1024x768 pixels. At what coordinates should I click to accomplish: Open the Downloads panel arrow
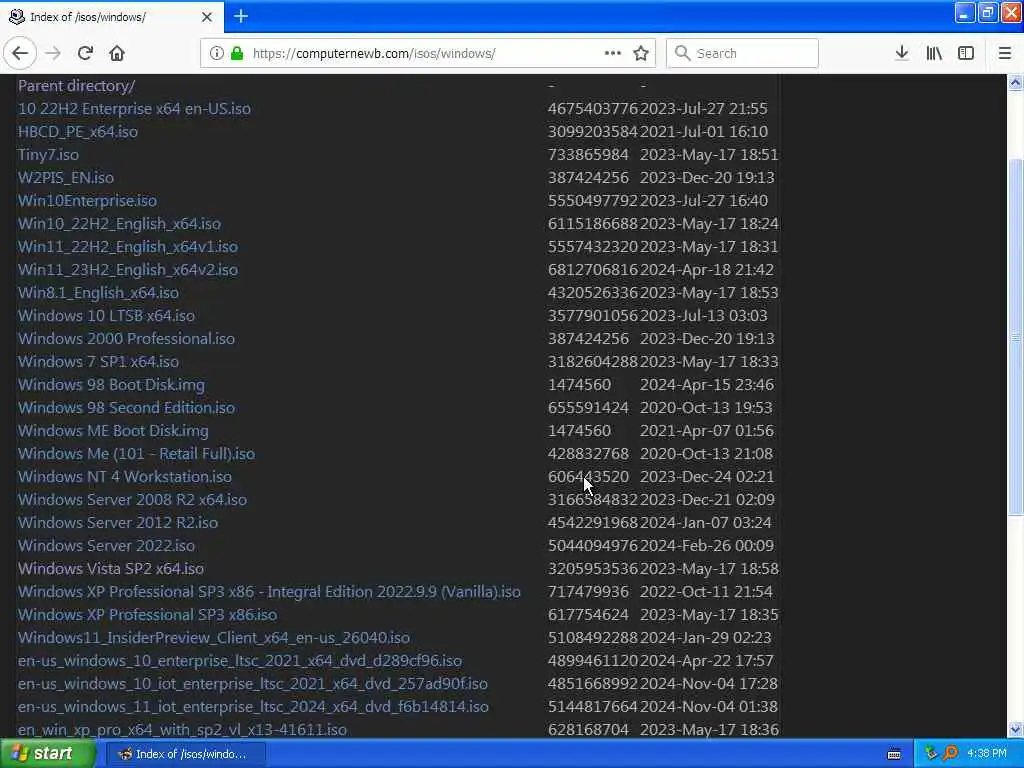[x=902, y=54]
